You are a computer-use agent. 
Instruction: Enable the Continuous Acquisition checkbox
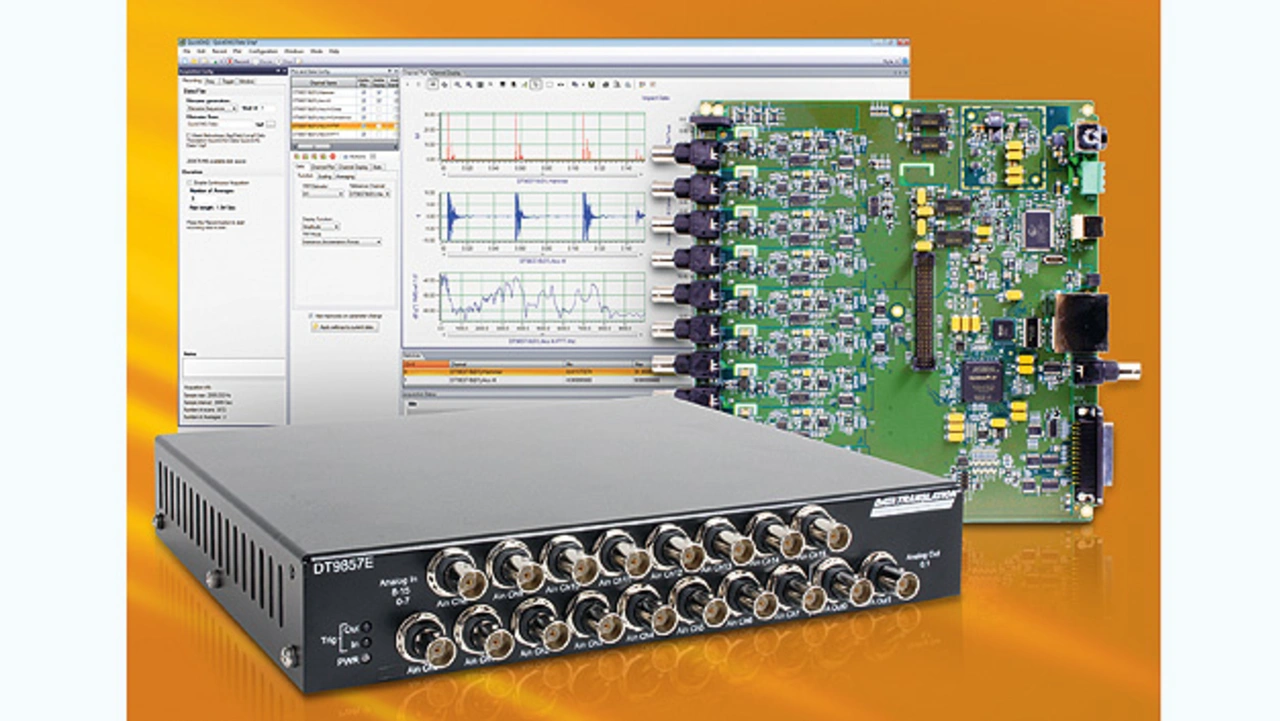pyautogui.click(x=189, y=183)
